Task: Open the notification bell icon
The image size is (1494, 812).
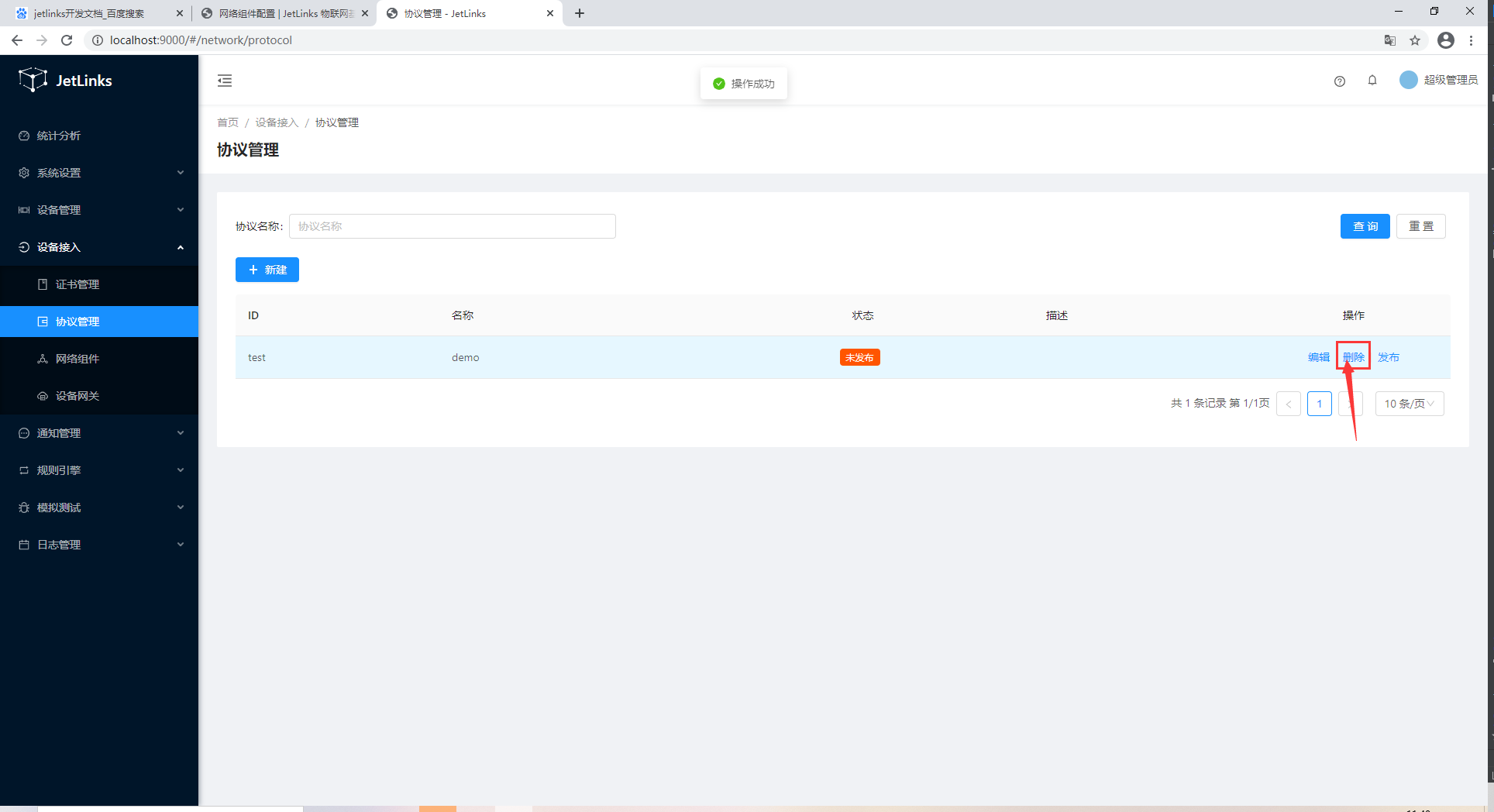Action: 1372,81
